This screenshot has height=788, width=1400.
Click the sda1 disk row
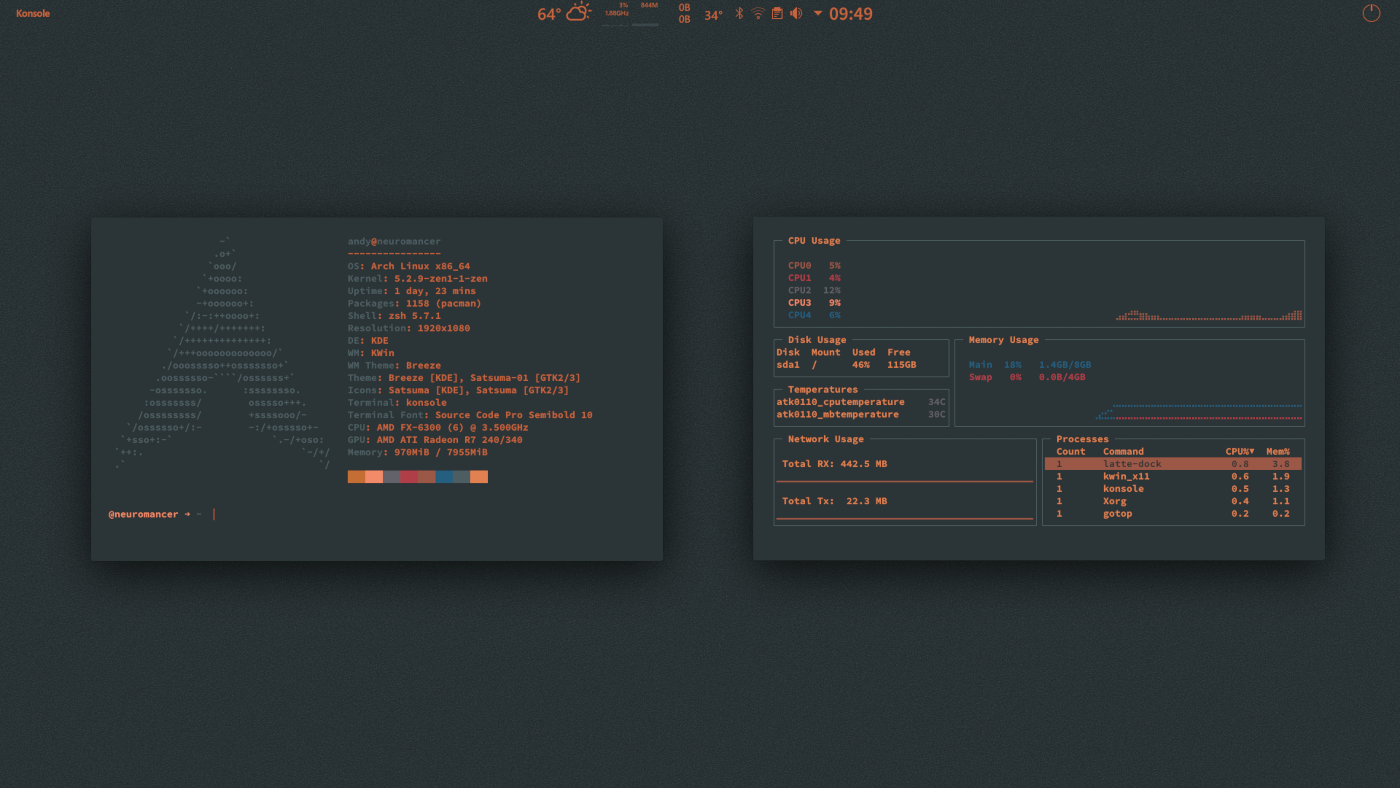pos(846,365)
